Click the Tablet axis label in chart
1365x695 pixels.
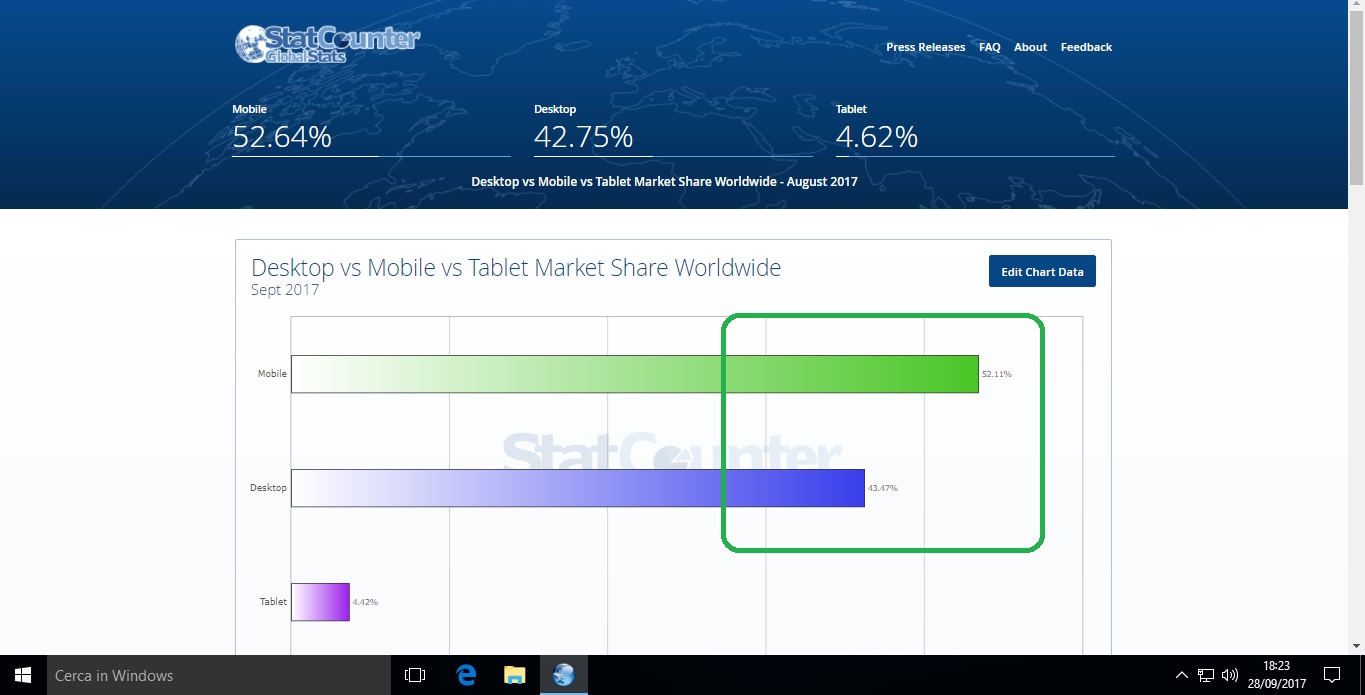tap(273, 602)
